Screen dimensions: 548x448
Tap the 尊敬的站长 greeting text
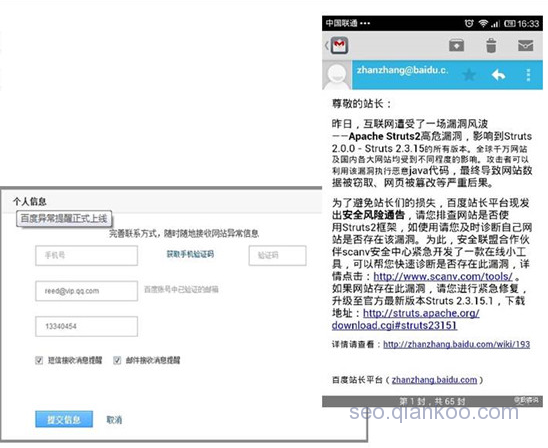(362, 104)
